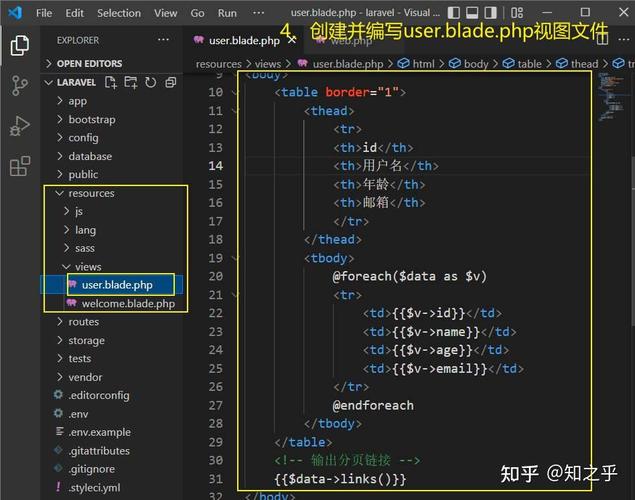Close the user.blade.php tab
The width and height of the screenshot is (635, 500).
292,40
